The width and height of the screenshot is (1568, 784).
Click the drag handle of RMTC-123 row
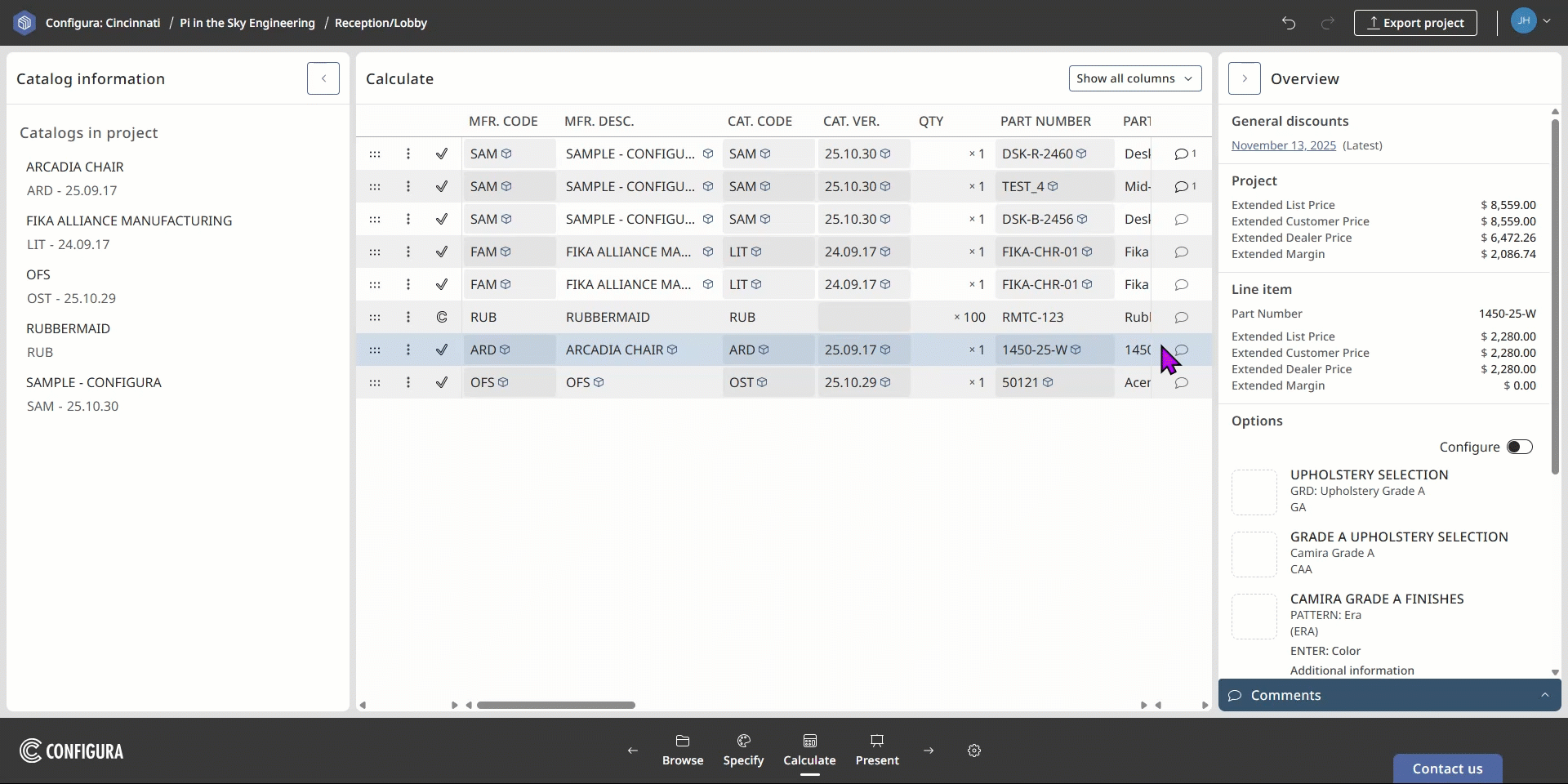(375, 317)
